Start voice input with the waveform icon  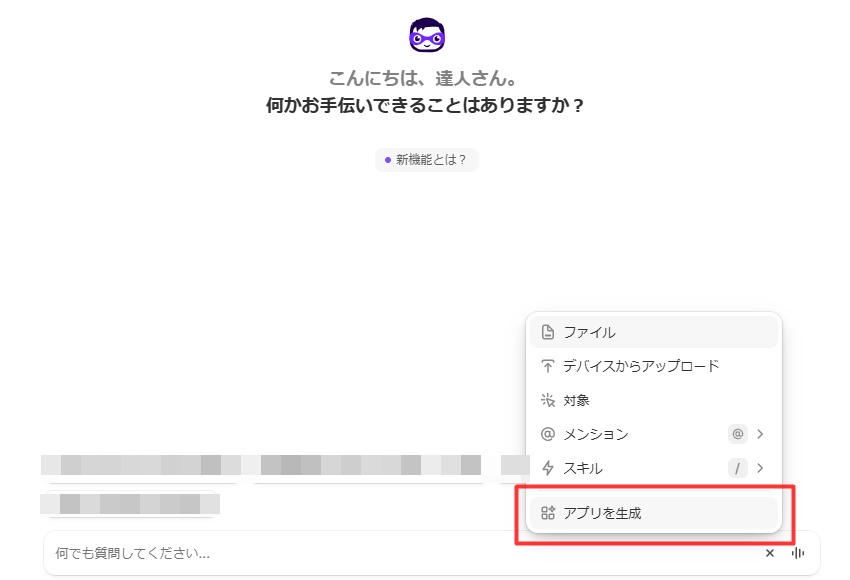click(x=799, y=553)
